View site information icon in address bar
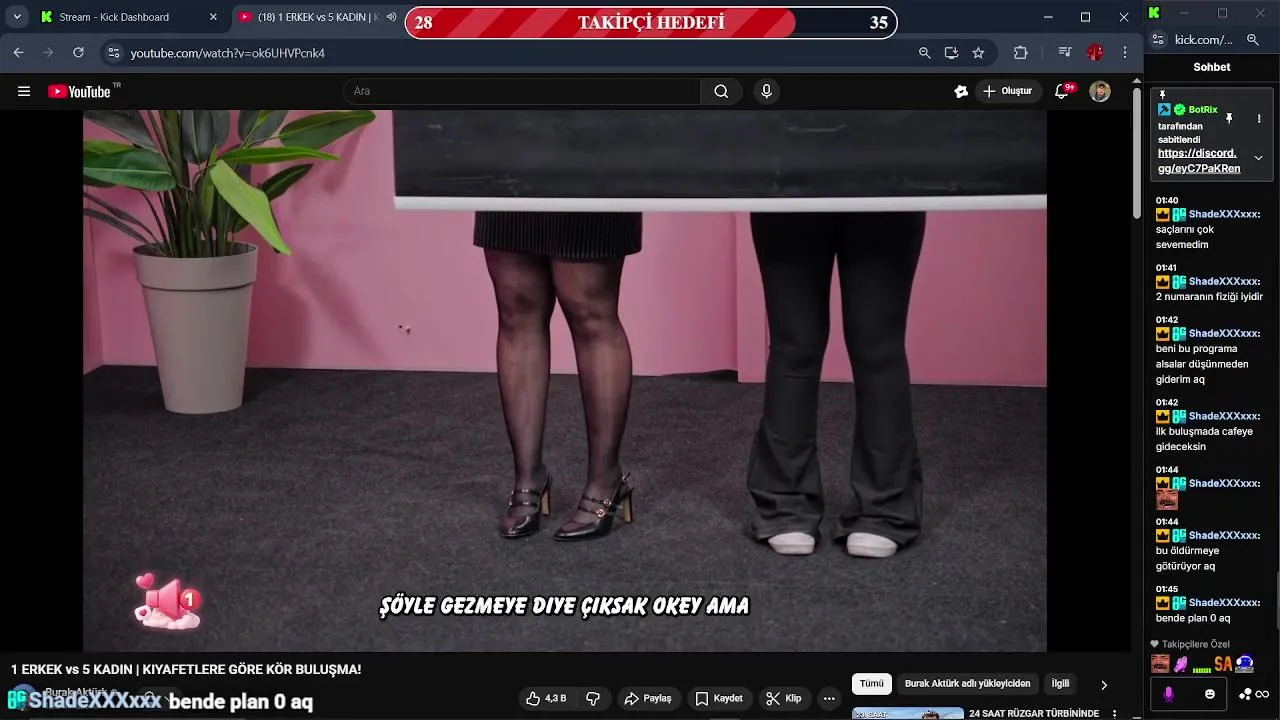Image resolution: width=1280 pixels, height=720 pixels. 113,53
